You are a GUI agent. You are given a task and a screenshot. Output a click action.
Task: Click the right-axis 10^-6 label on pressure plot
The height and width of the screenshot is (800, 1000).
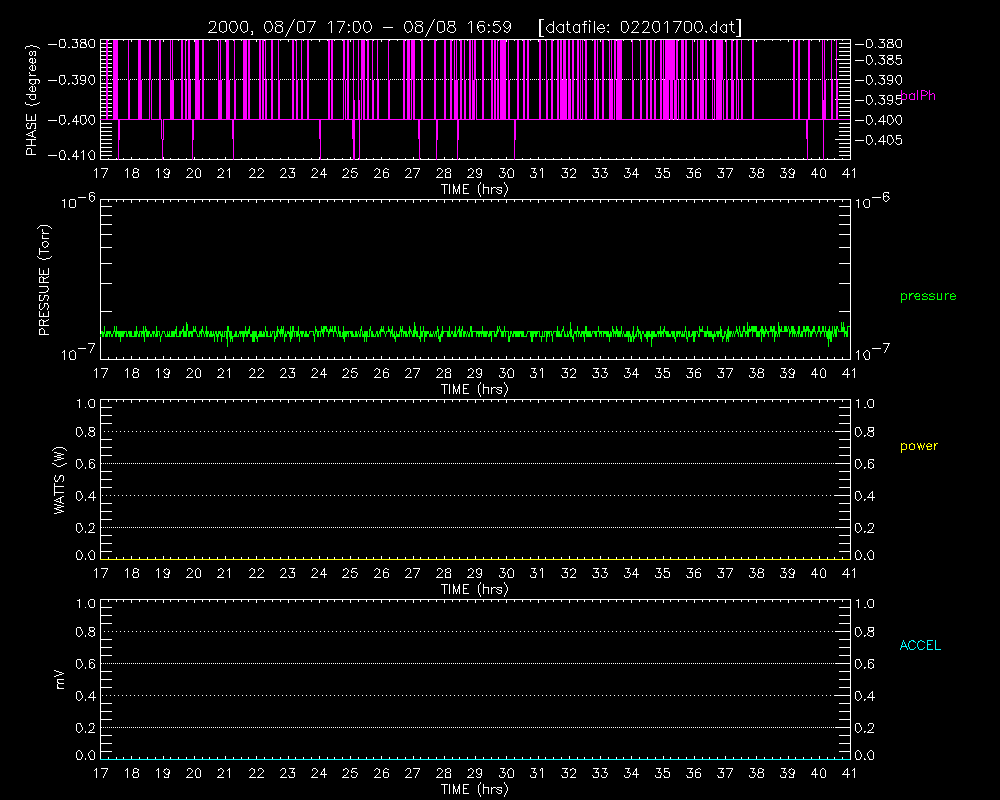(872, 202)
